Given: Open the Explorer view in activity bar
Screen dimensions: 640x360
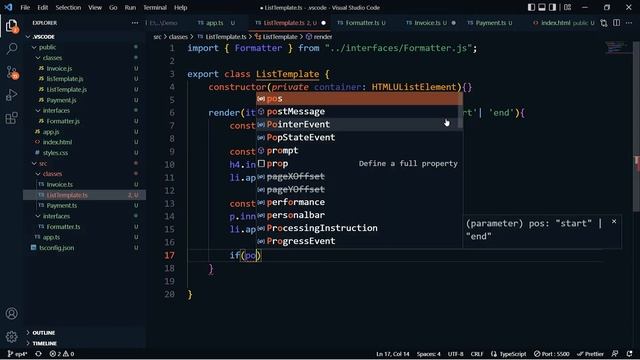Looking at the screenshot, I should (11, 26).
